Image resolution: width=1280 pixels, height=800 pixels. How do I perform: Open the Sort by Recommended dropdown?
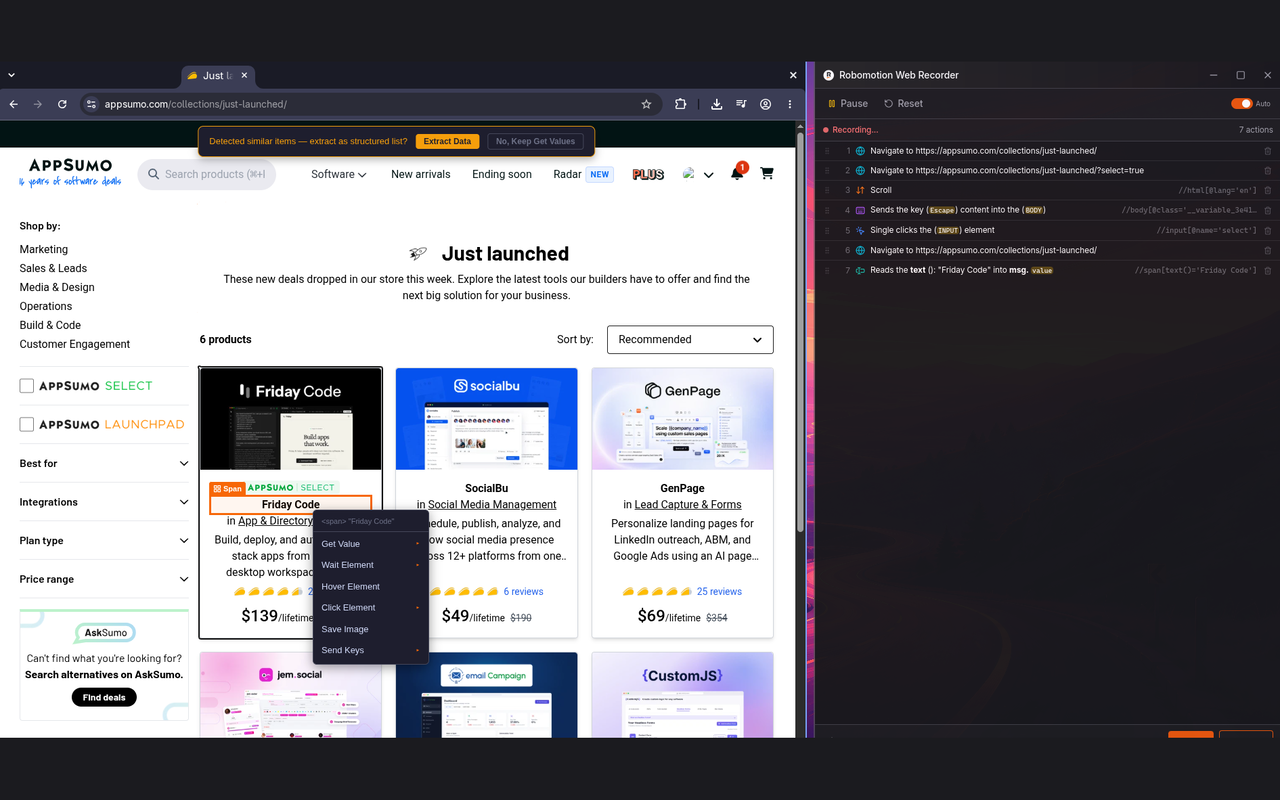pyautogui.click(x=690, y=339)
